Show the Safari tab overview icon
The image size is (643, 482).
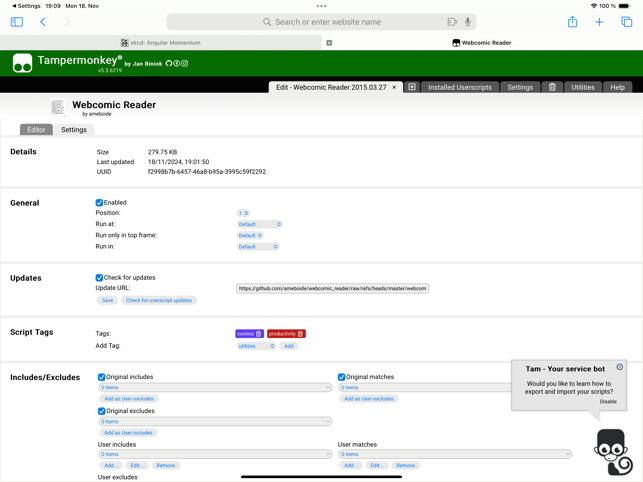[x=627, y=22]
